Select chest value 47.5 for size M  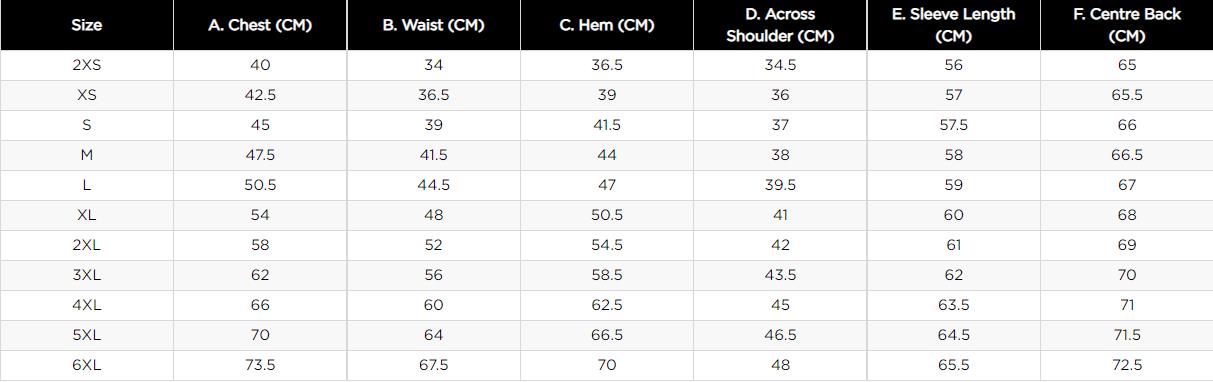tap(260, 155)
